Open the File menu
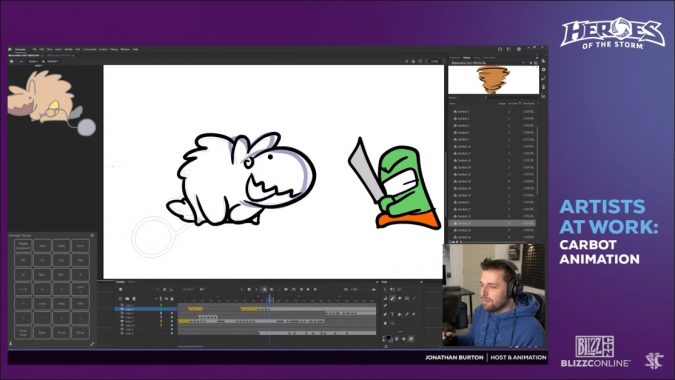675x380 pixels. [x=34, y=49]
